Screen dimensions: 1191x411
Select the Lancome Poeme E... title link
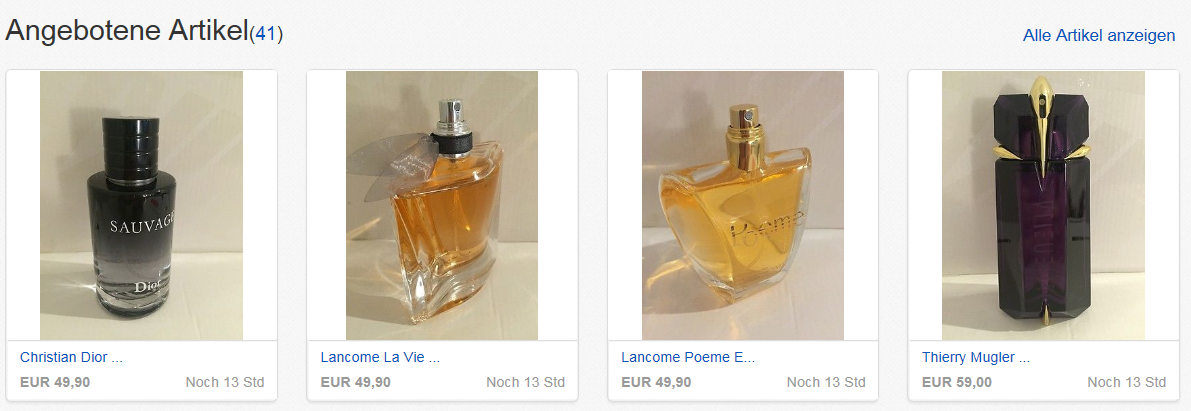688,357
